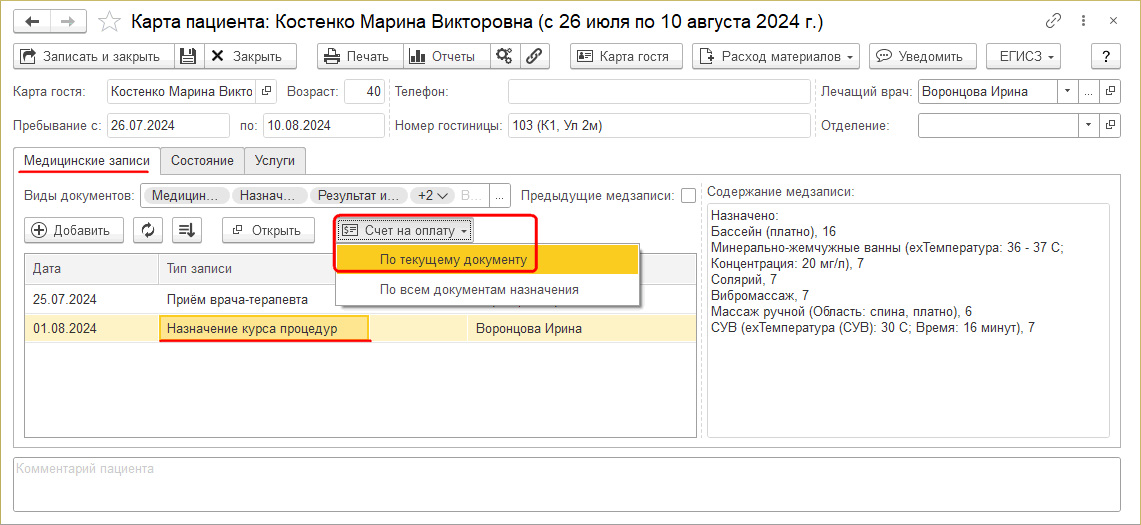Viewport: 1141px width, 525px height.
Task: Open Карта гостя toolbar button
Action: point(626,56)
